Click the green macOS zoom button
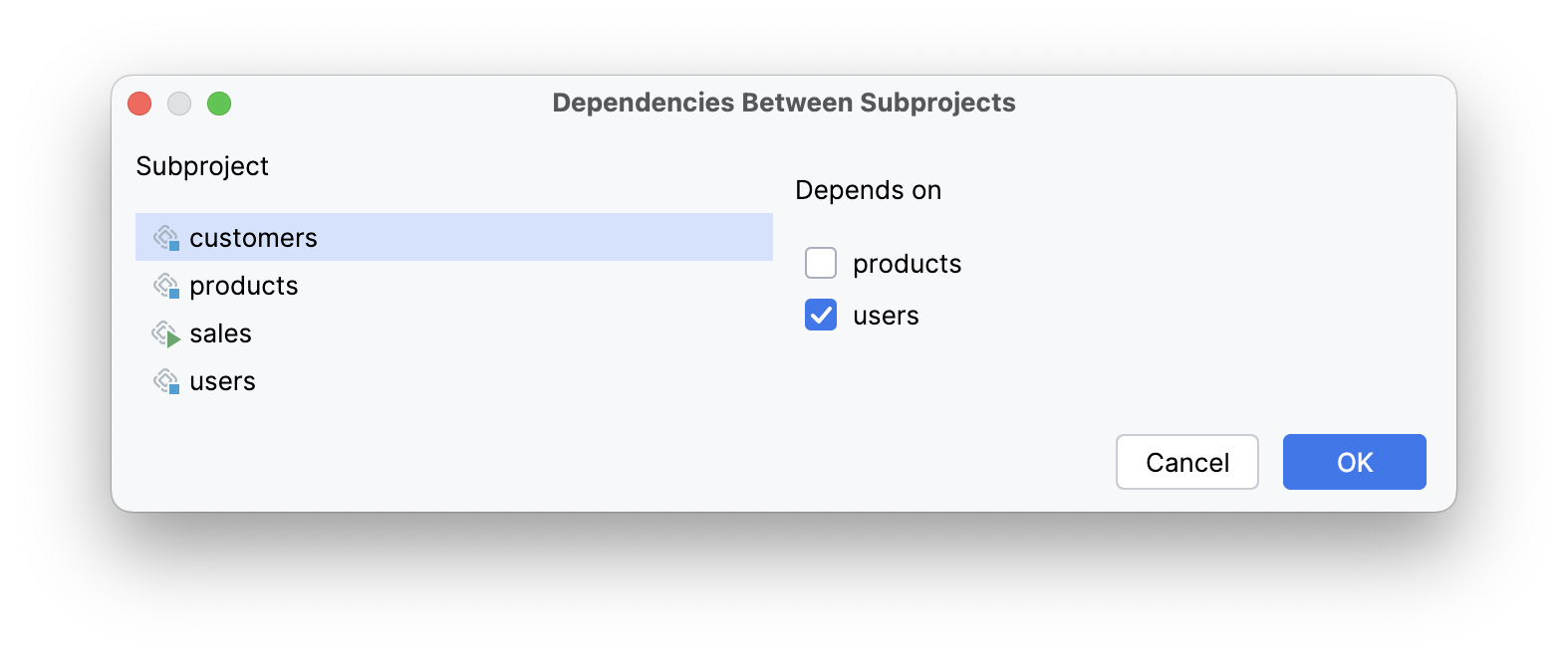 click(x=219, y=103)
